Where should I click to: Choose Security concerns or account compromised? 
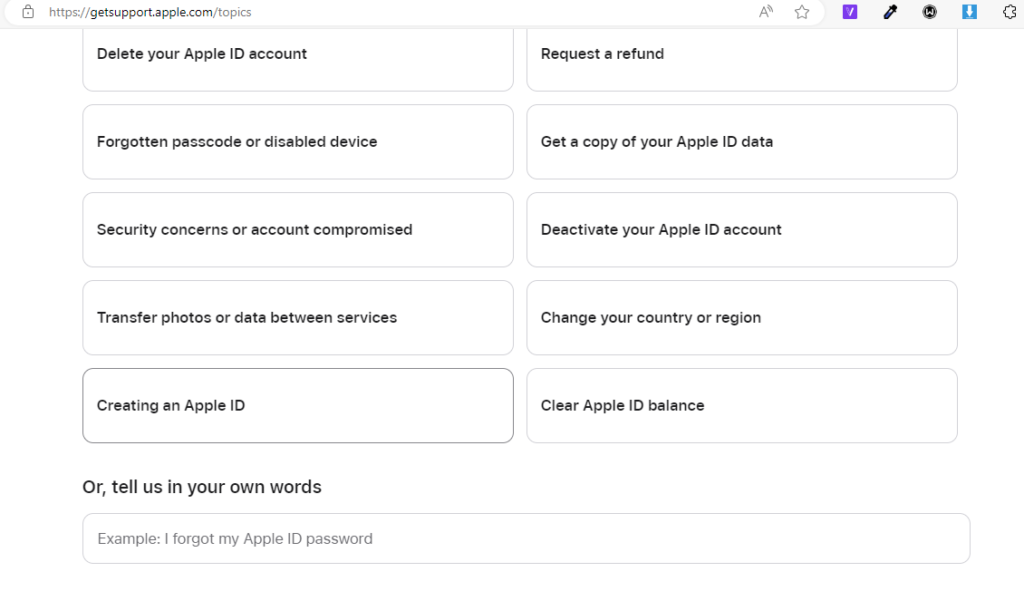[x=298, y=230]
